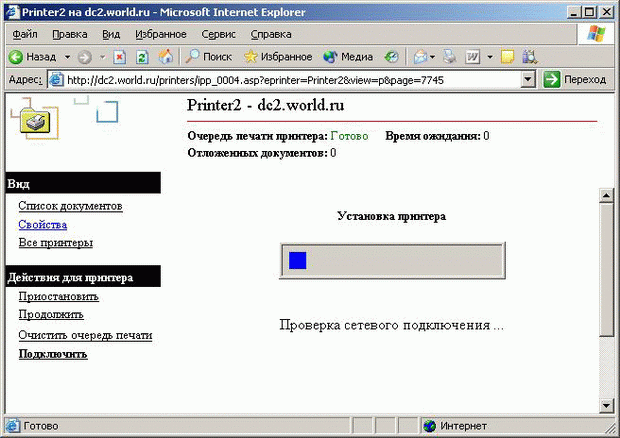Open the Поиск search pane
This screenshot has height=438, width=620.
click(208, 57)
